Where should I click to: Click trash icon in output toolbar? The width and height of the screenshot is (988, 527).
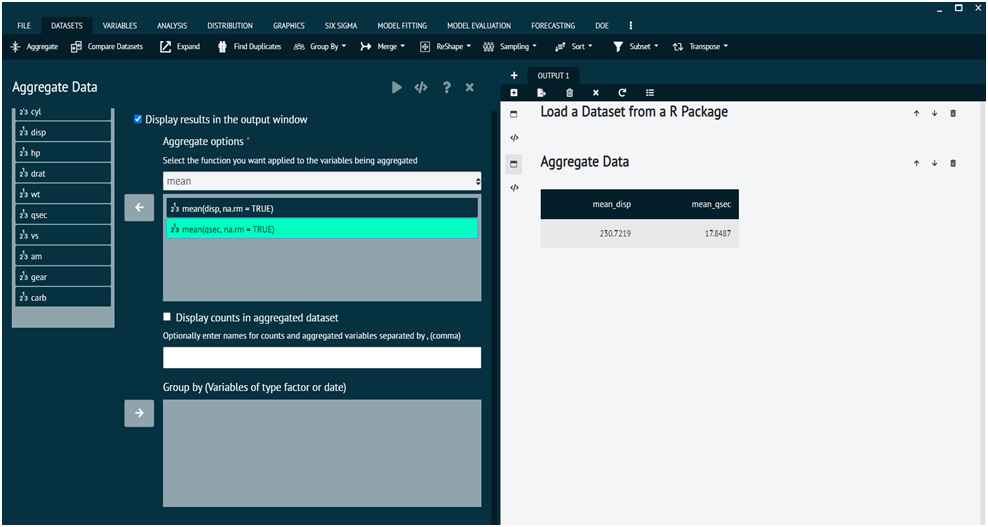[569, 93]
